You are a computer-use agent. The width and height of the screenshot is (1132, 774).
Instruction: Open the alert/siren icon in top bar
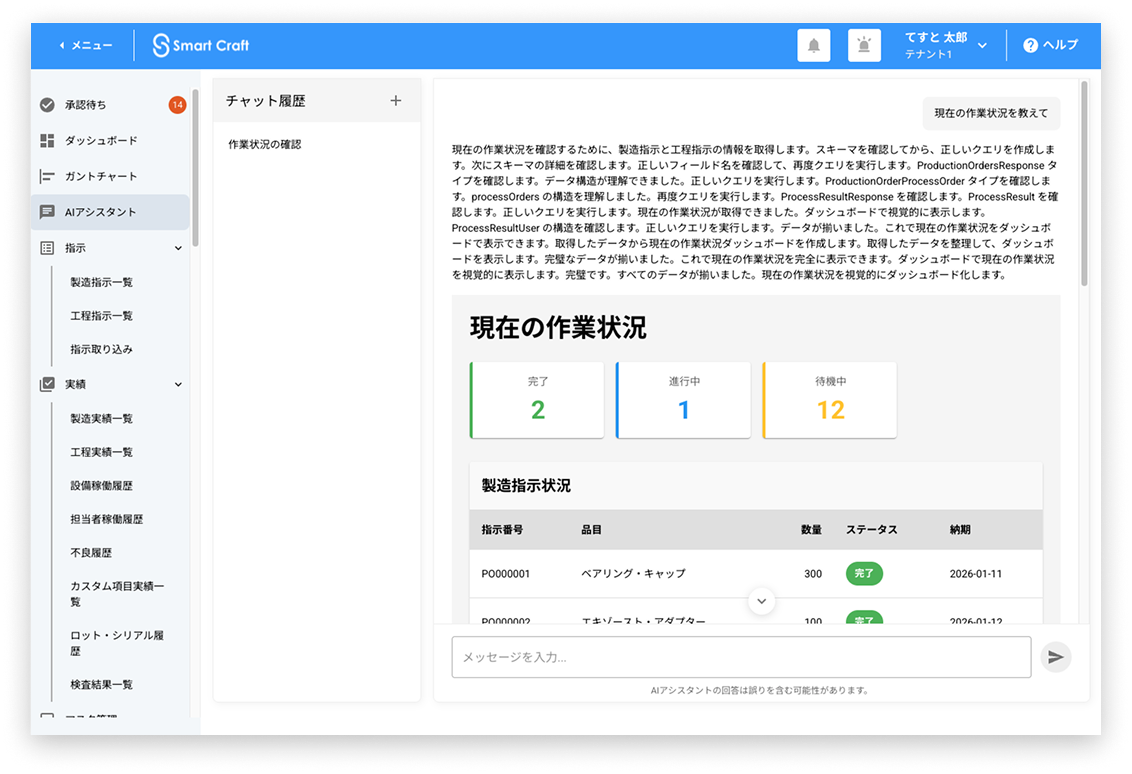point(864,45)
